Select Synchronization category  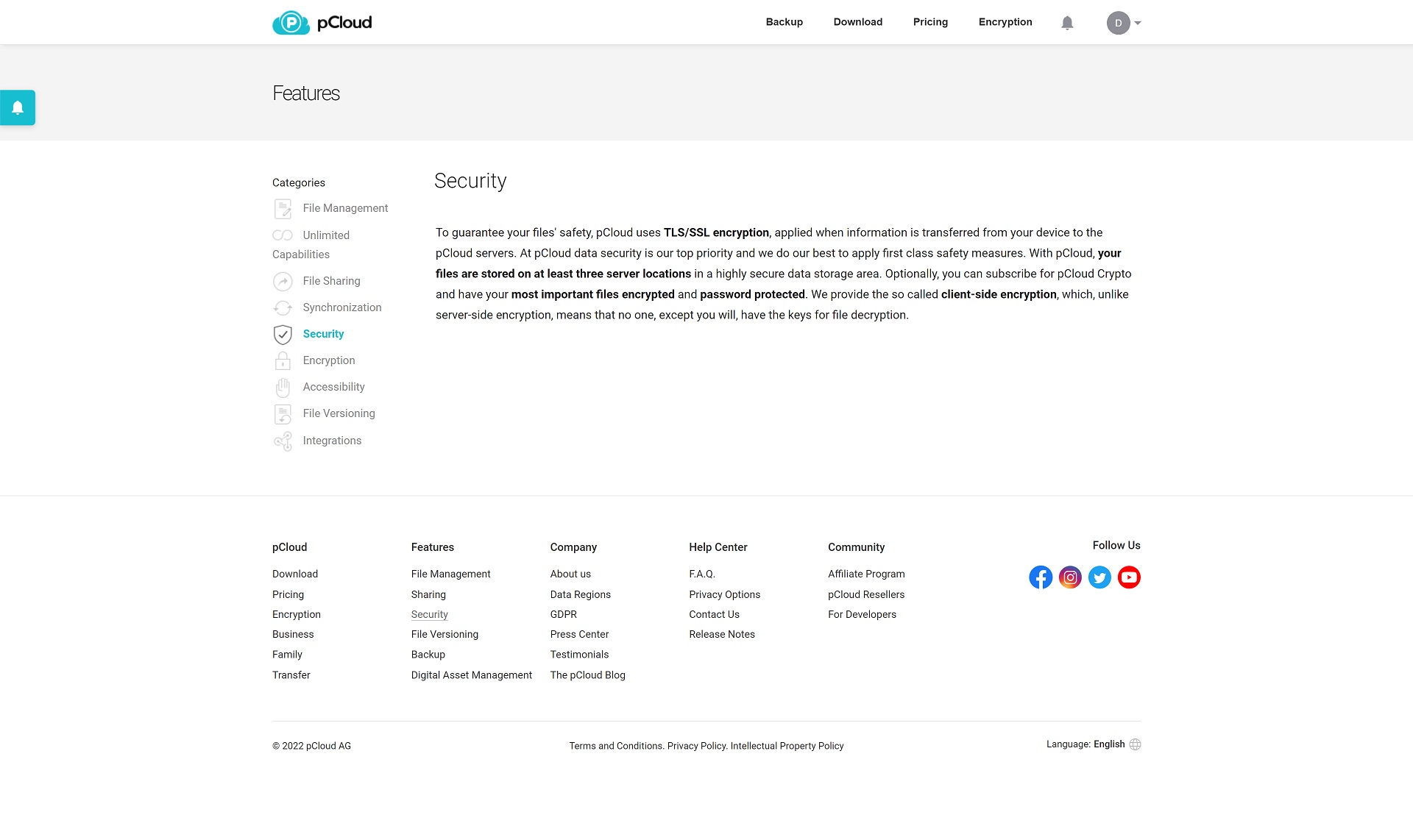point(342,307)
